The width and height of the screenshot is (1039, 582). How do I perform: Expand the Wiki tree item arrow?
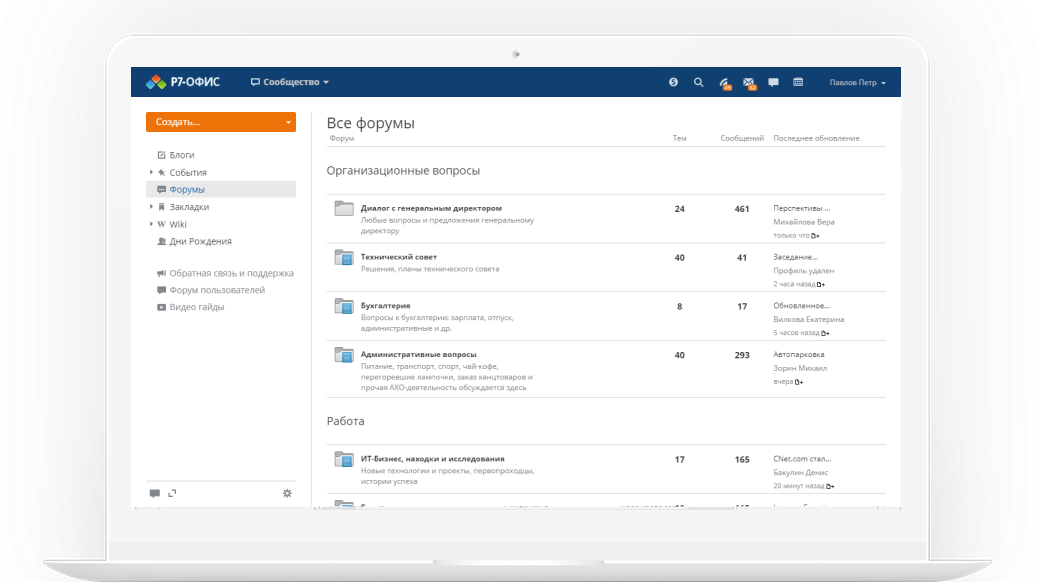[x=151, y=224]
